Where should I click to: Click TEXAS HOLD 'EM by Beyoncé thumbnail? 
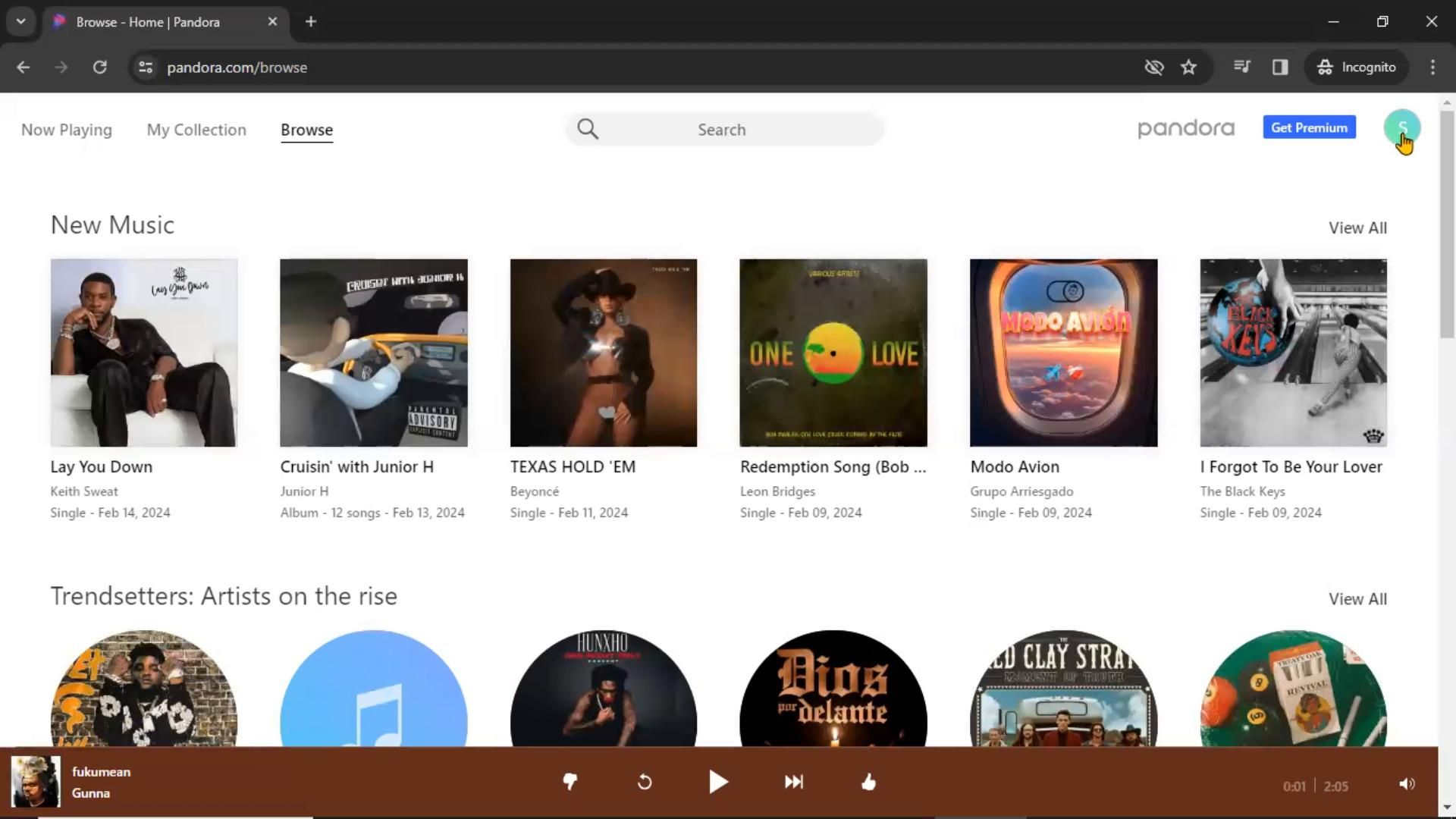[x=603, y=353]
